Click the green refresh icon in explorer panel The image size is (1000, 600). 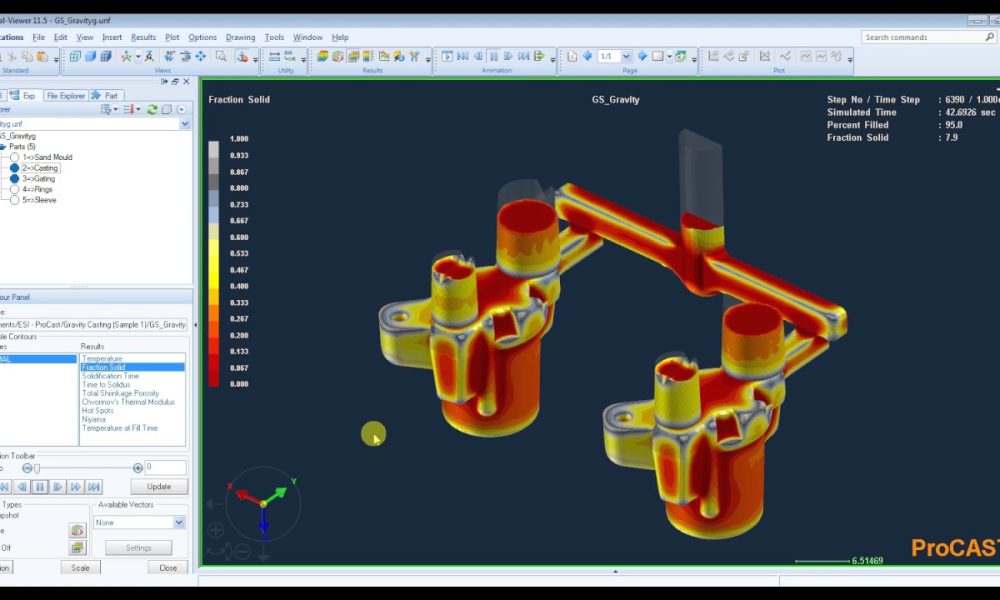(x=152, y=110)
